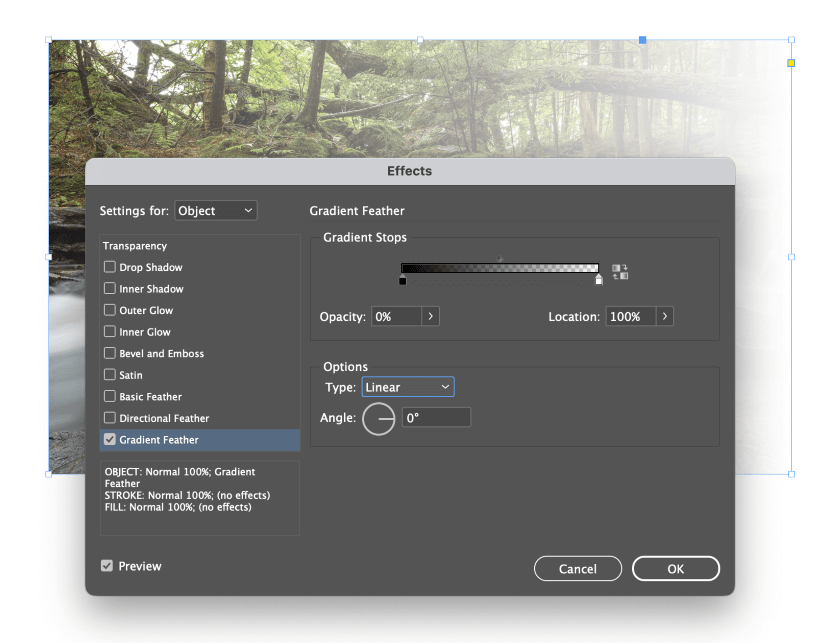Click the Cancel button
The height and width of the screenshot is (643, 833).
pyautogui.click(x=577, y=569)
